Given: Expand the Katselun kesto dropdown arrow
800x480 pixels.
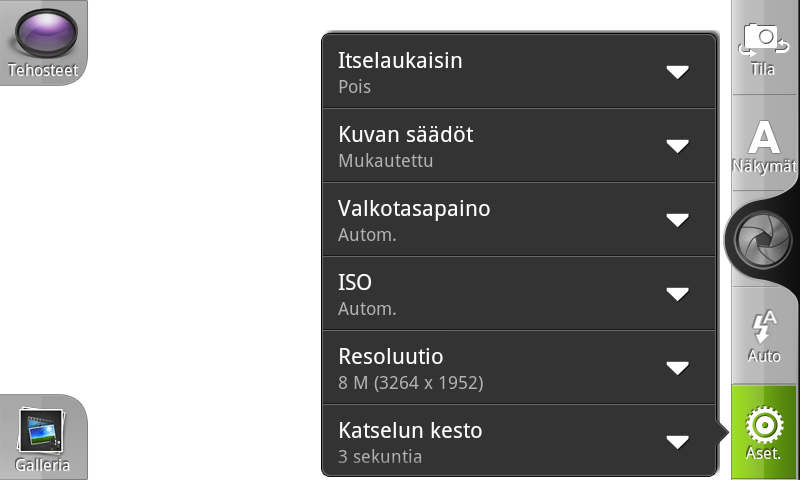Looking at the screenshot, I should tap(678, 442).
